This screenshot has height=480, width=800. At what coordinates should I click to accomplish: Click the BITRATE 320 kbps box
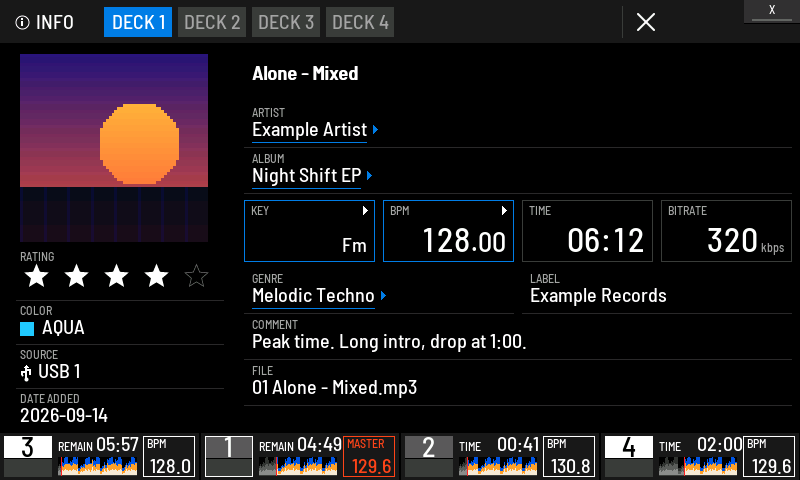tap(726, 231)
